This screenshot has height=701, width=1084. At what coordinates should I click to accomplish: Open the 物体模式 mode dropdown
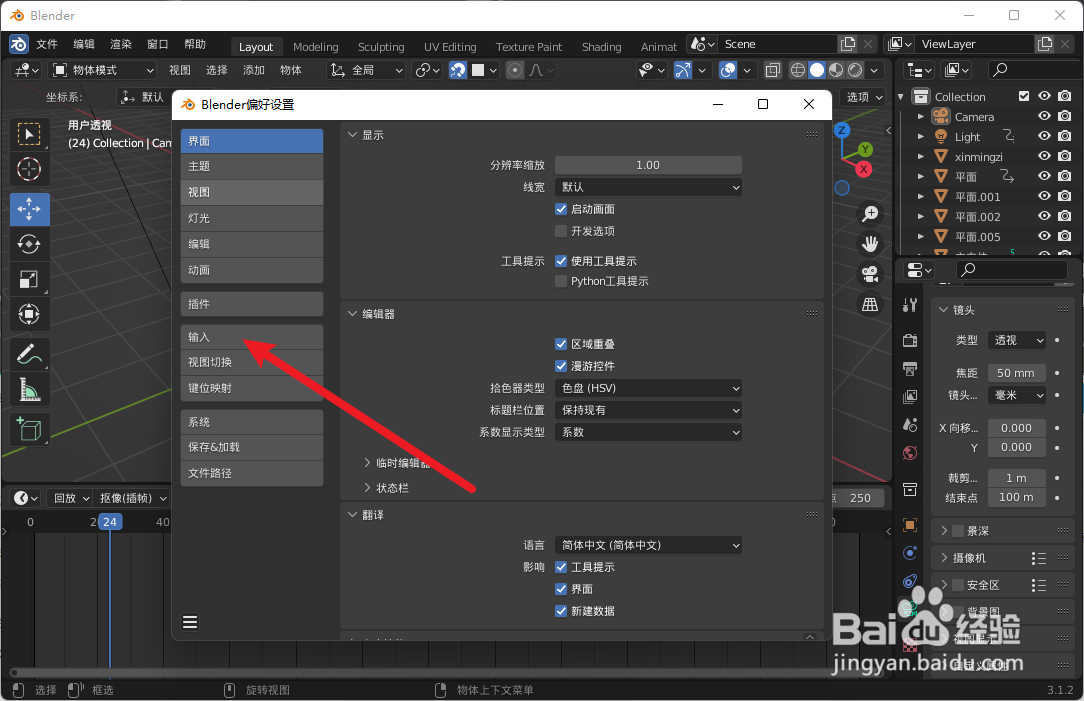point(104,70)
